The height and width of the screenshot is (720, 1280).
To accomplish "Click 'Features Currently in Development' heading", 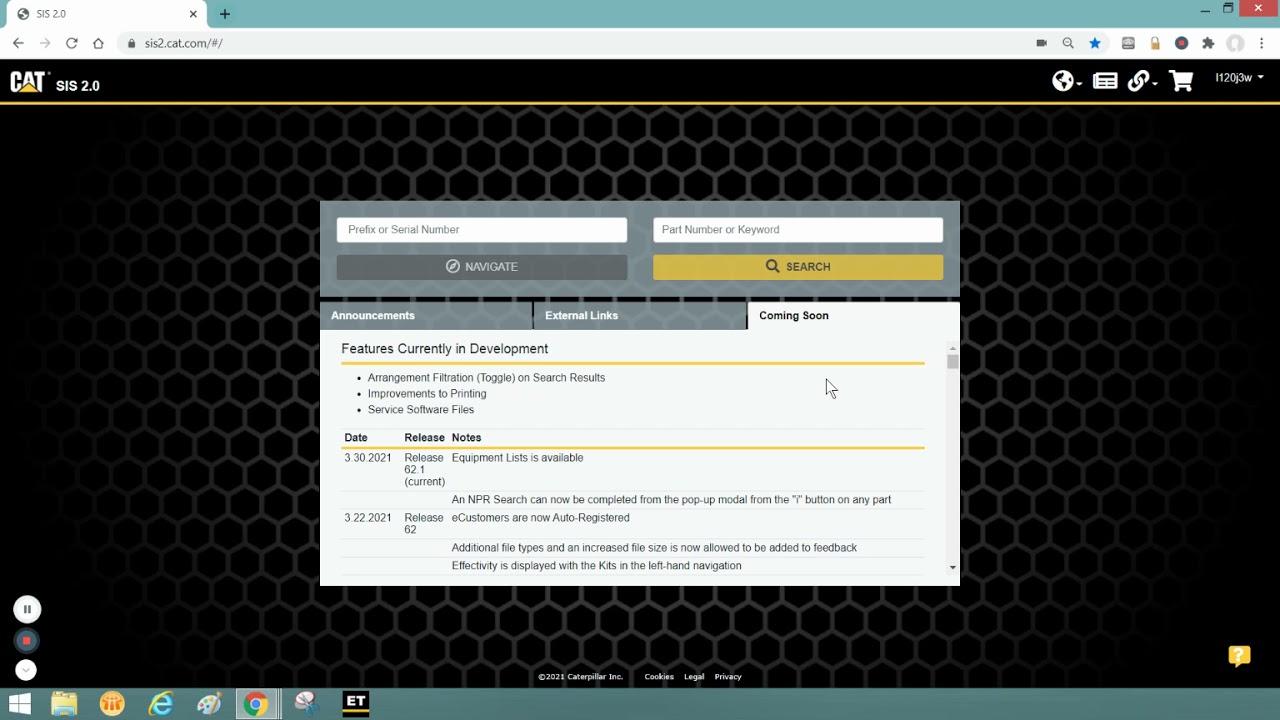I will tap(445, 349).
